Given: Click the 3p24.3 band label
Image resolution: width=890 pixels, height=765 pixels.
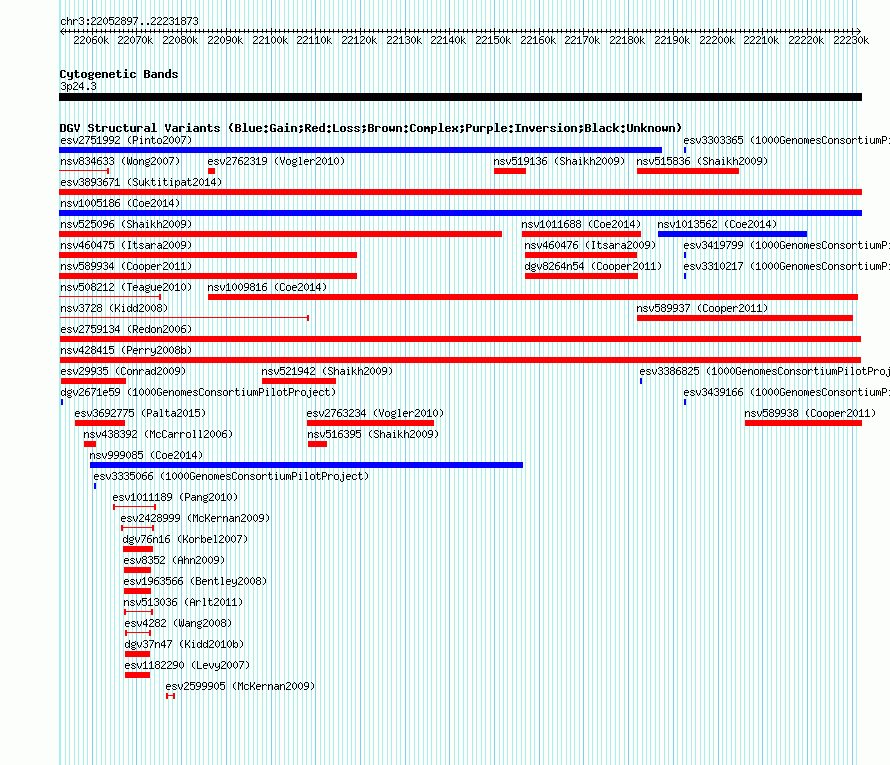Looking at the screenshot, I should pyautogui.click(x=78, y=86).
